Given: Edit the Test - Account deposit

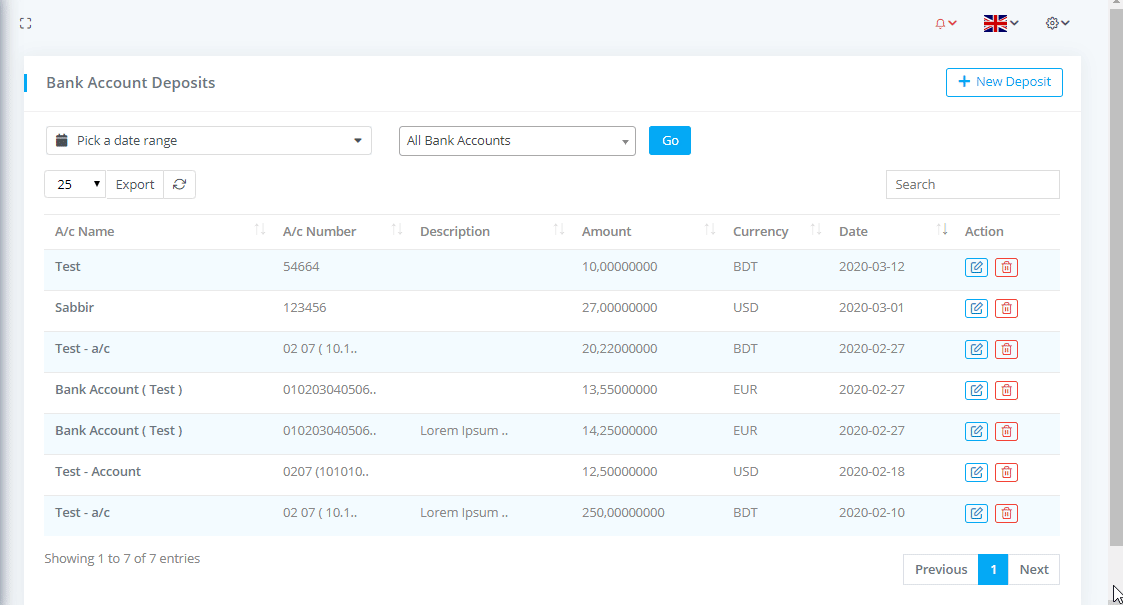Looking at the screenshot, I should [976, 472].
